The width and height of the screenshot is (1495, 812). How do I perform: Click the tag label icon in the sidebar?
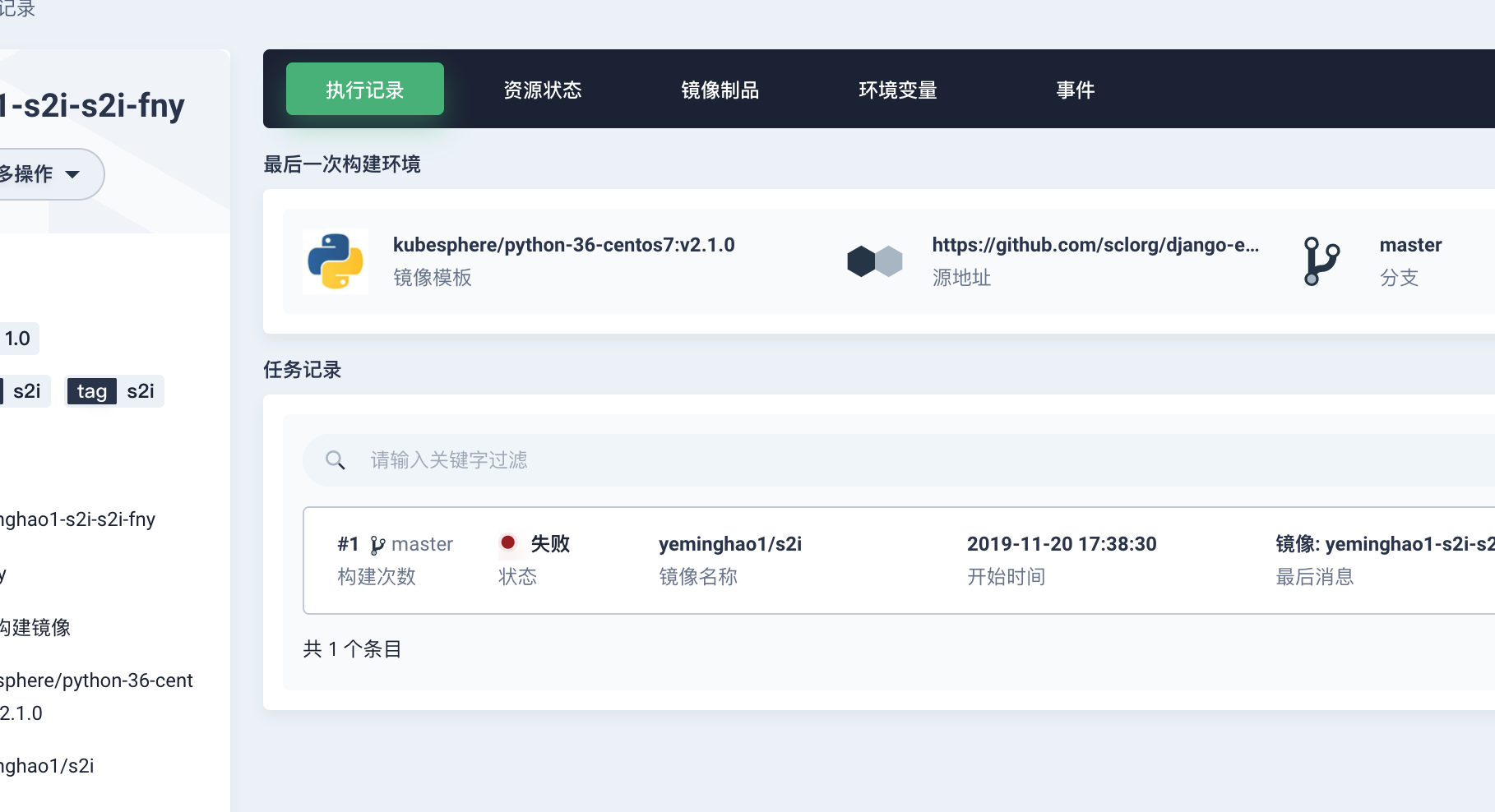[90, 391]
